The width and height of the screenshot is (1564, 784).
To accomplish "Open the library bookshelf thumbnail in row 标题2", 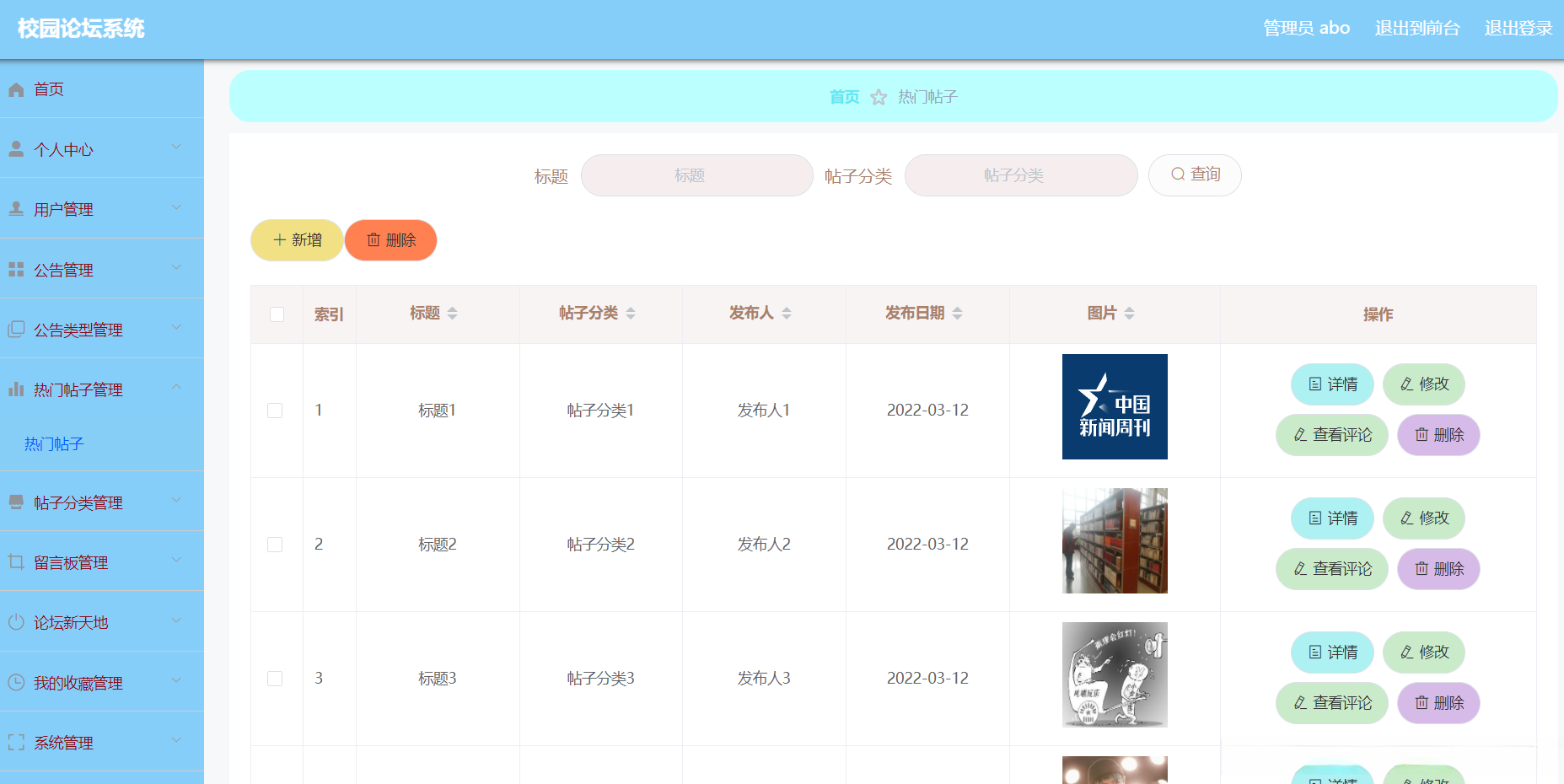I will tap(1115, 540).
